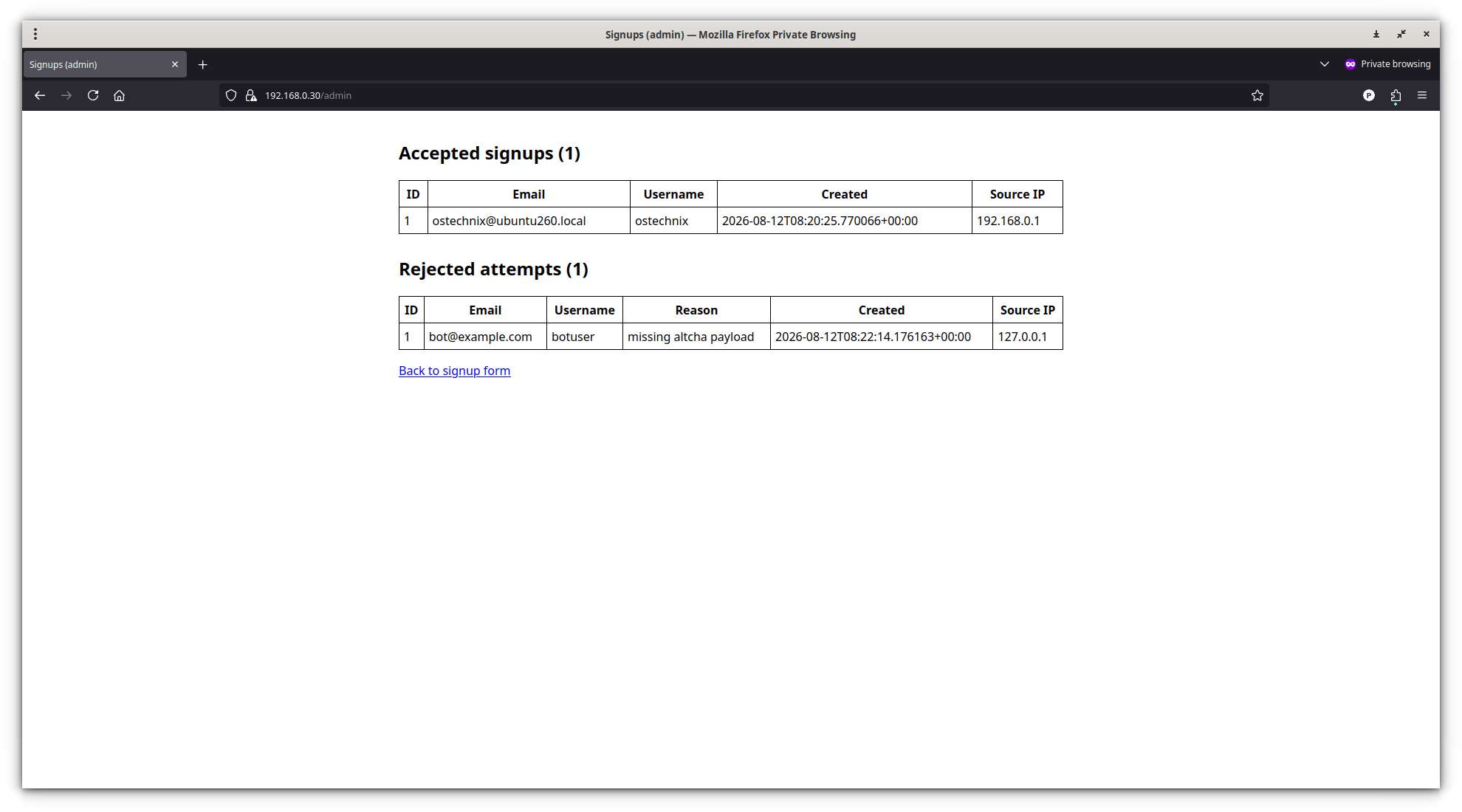This screenshot has height=812, width=1462.
Task: Reload the current page
Action: (93, 95)
